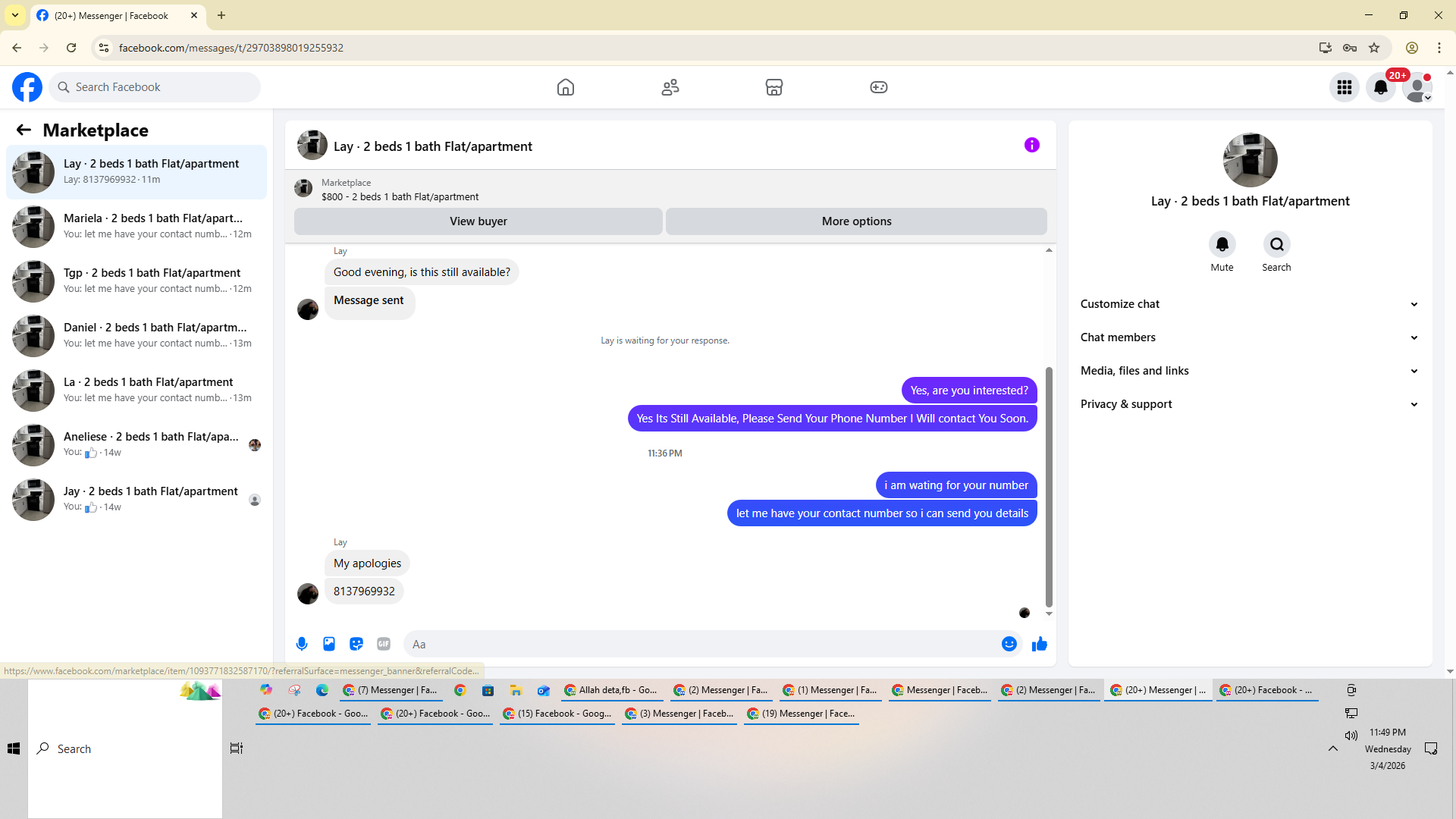Click the voice clip microphone icon
This screenshot has height=819, width=1456.
[x=302, y=644]
